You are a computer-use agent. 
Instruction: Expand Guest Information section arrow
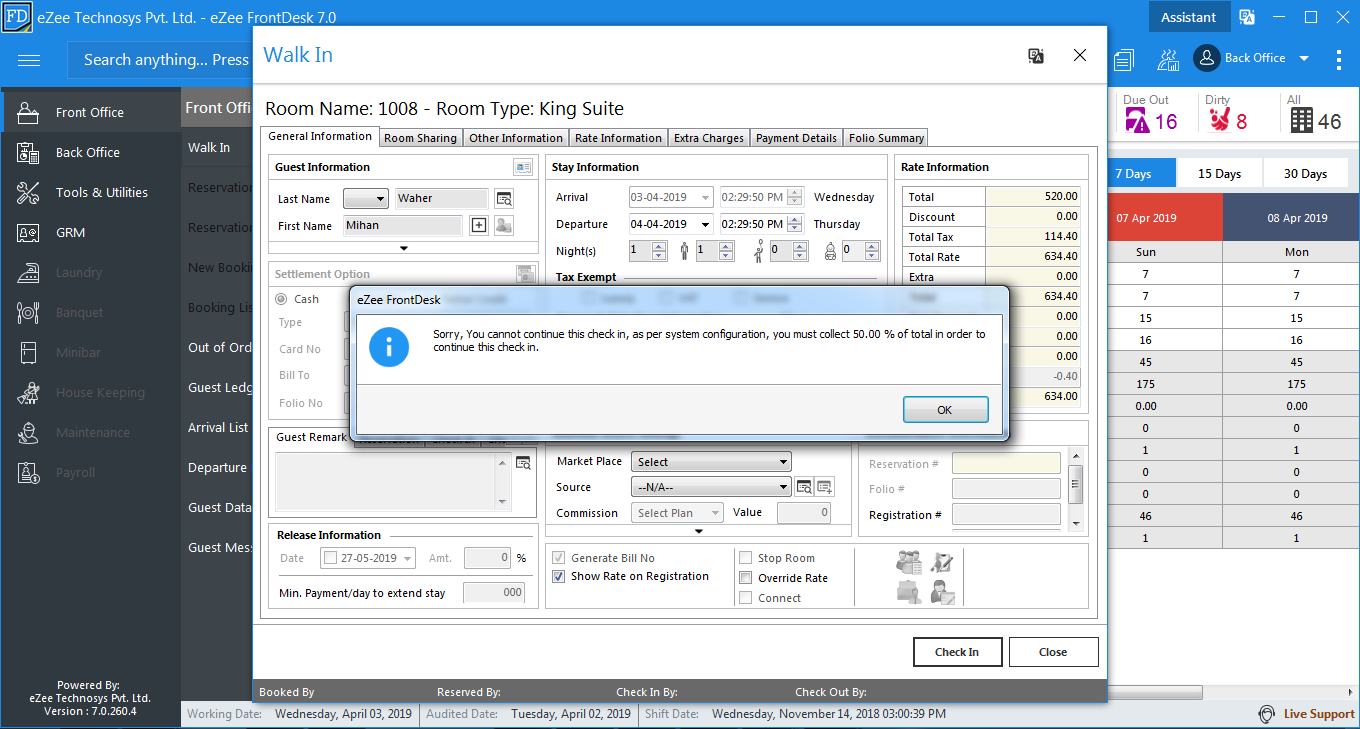point(404,247)
